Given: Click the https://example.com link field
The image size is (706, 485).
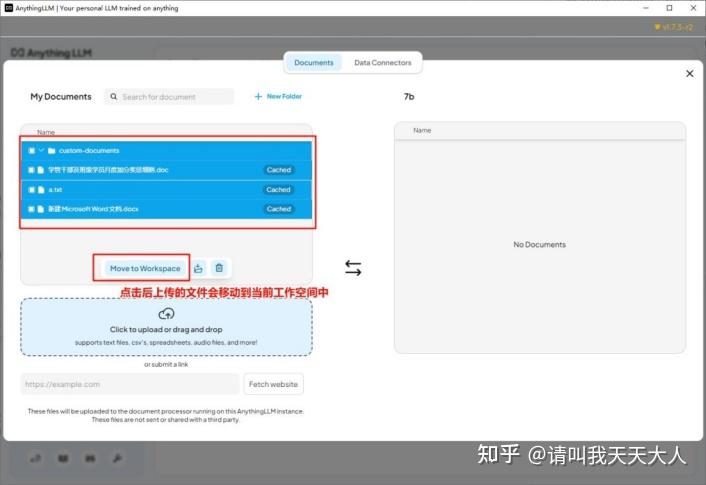Looking at the screenshot, I should (x=130, y=384).
